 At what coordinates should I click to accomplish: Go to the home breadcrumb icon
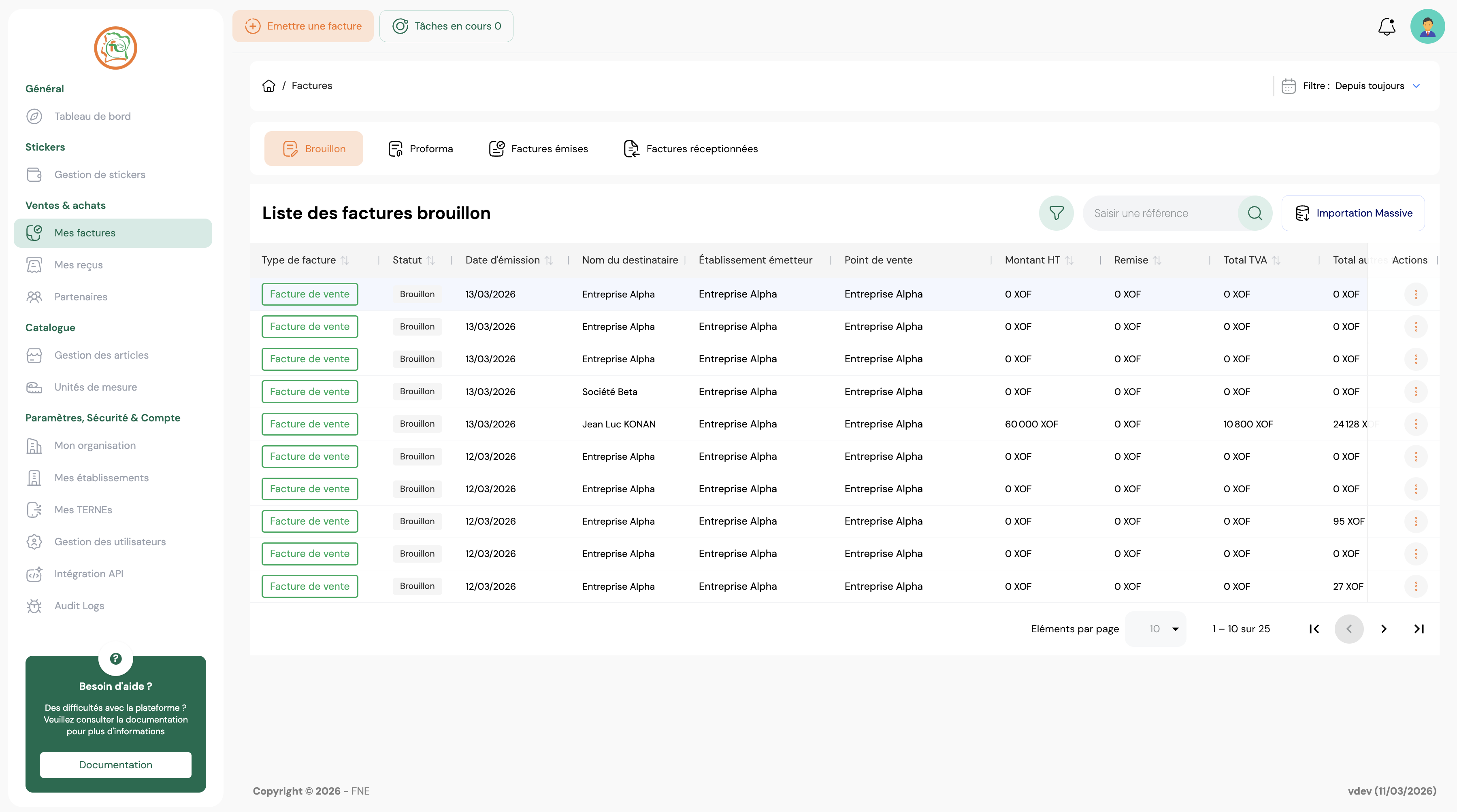[x=268, y=86]
